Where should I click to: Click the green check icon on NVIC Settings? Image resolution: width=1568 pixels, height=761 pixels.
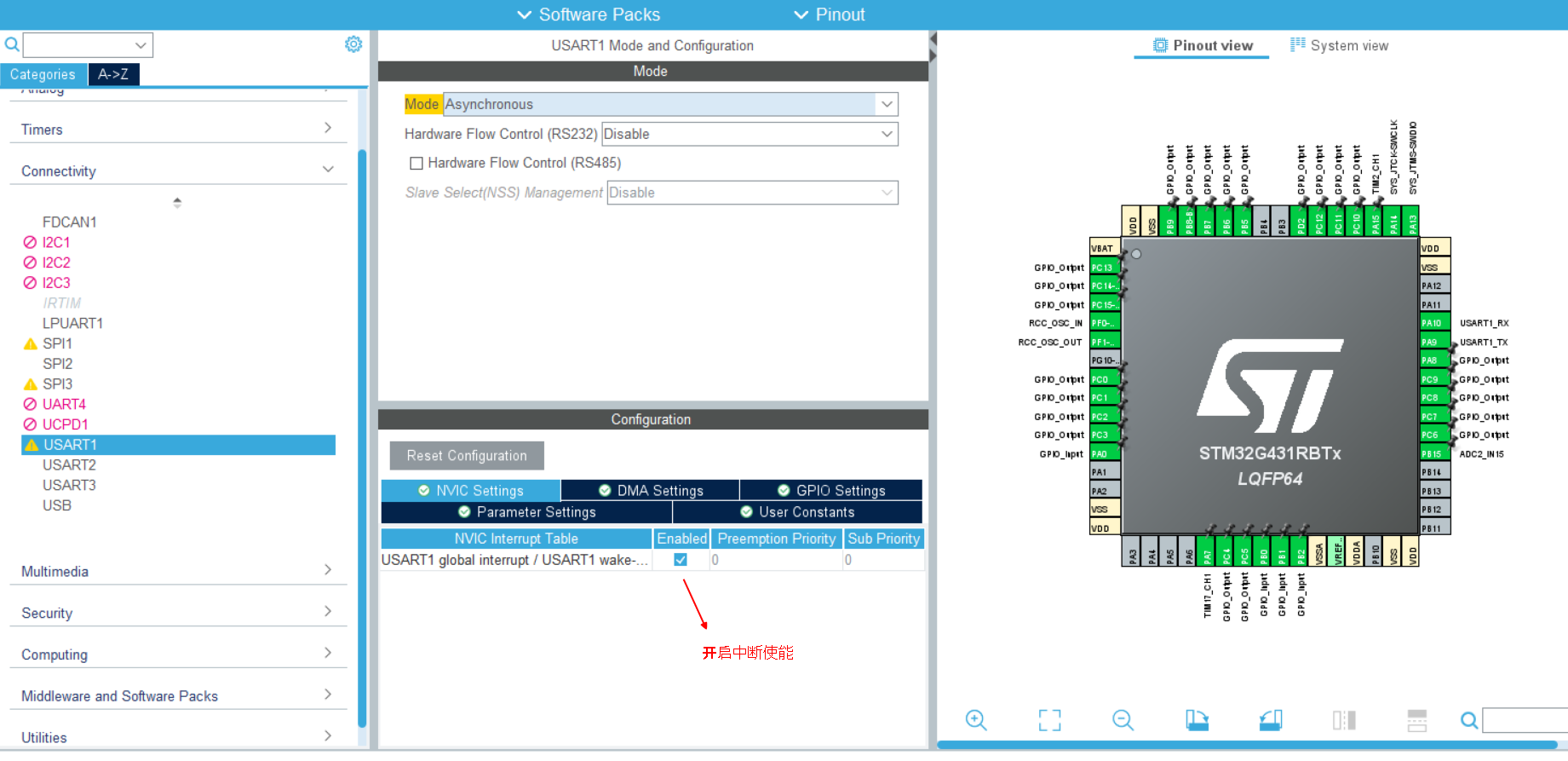click(423, 491)
